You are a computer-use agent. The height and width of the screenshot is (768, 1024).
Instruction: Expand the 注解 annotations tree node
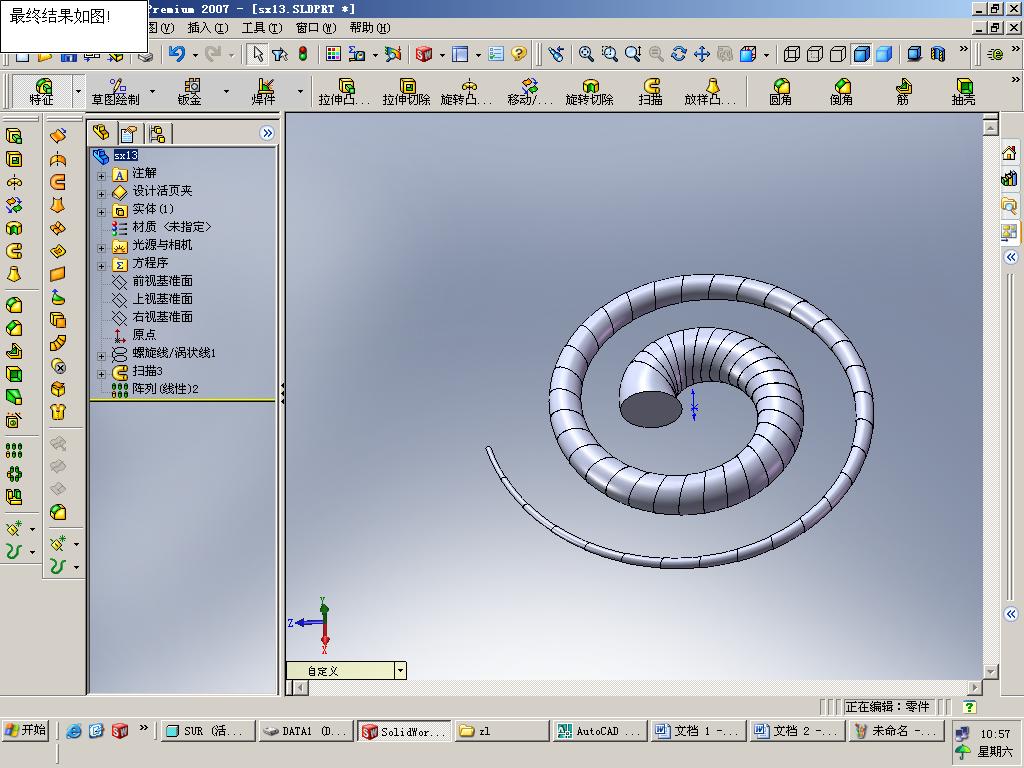(101, 176)
